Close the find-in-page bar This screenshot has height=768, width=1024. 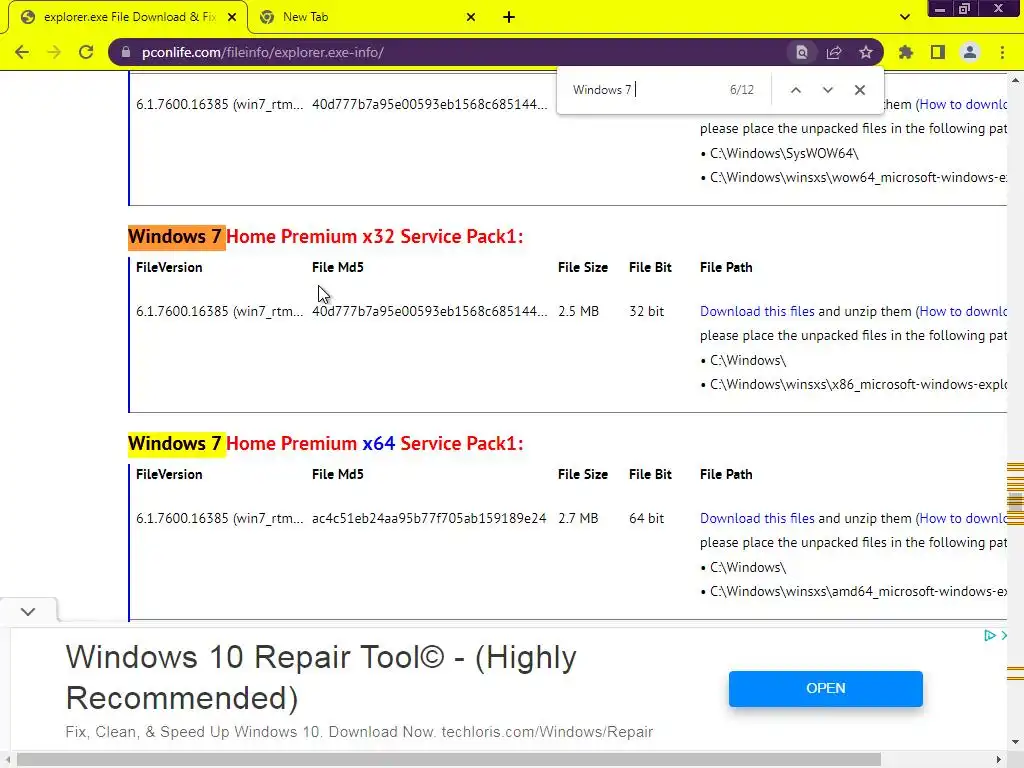click(859, 90)
